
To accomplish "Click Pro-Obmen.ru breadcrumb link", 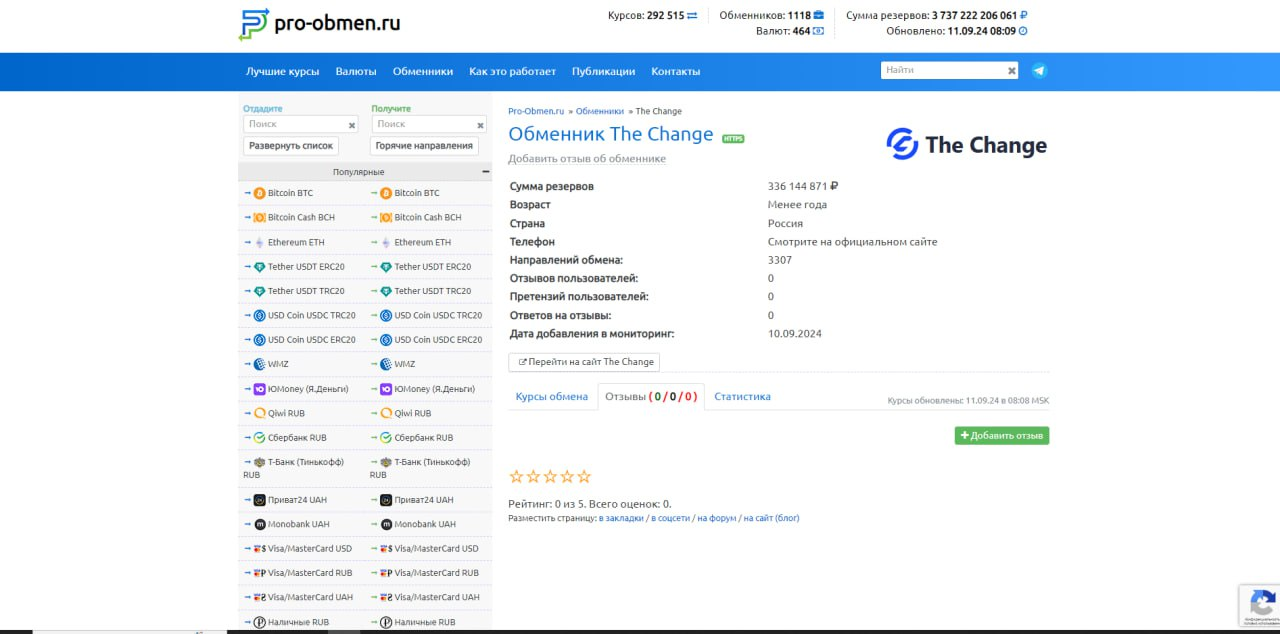I will pyautogui.click(x=536, y=111).
